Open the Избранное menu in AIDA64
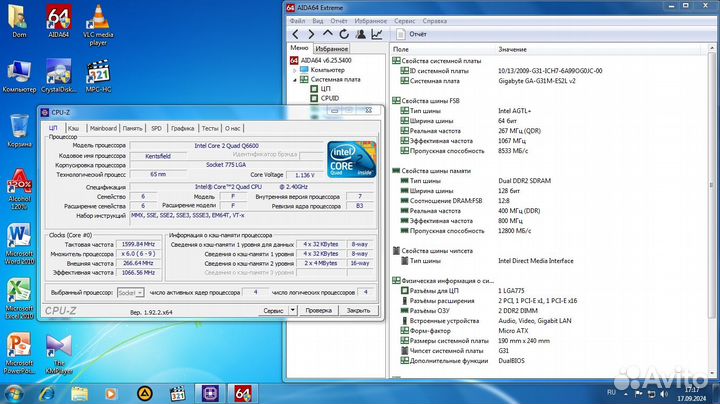Screen dimensions: 720x404 (371, 21)
